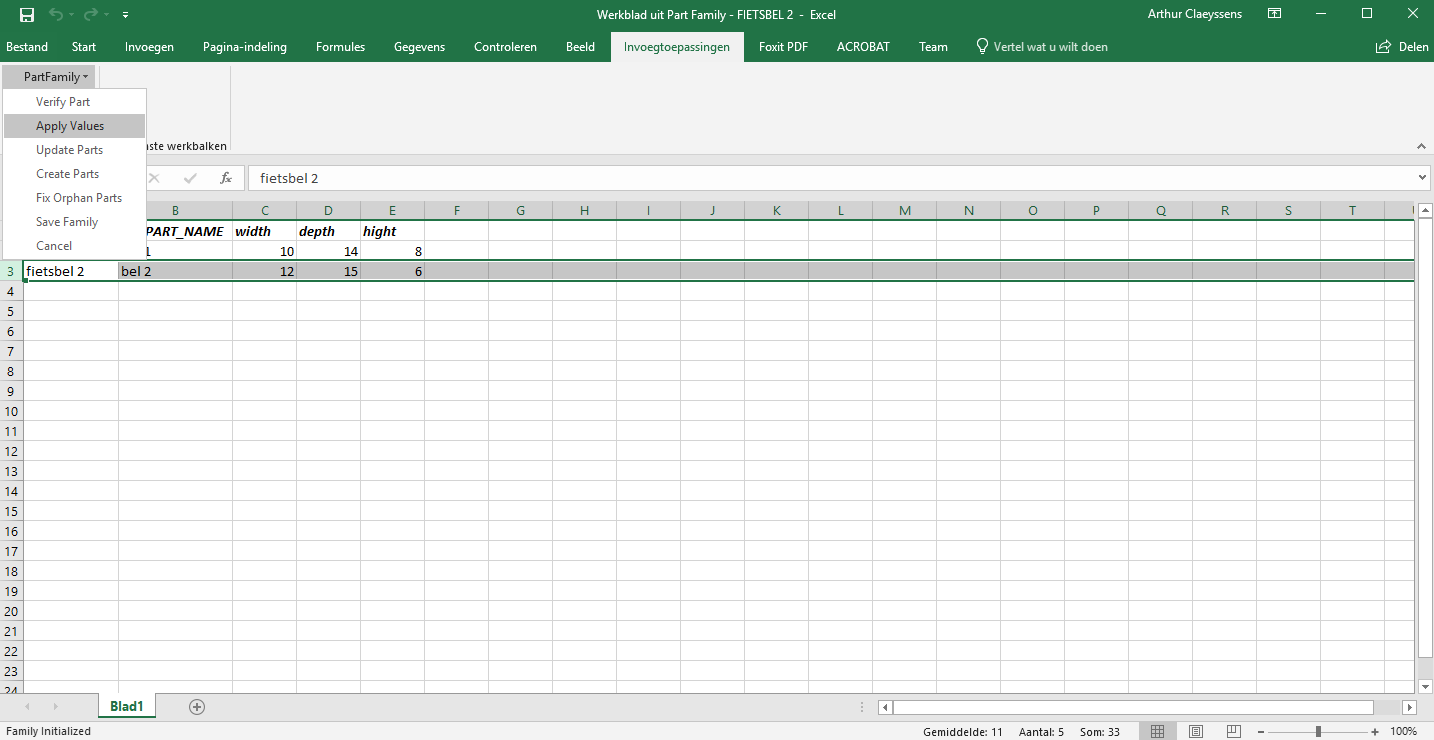Image resolution: width=1434 pixels, height=740 pixels.
Task: Select column C header
Action: tap(264, 210)
